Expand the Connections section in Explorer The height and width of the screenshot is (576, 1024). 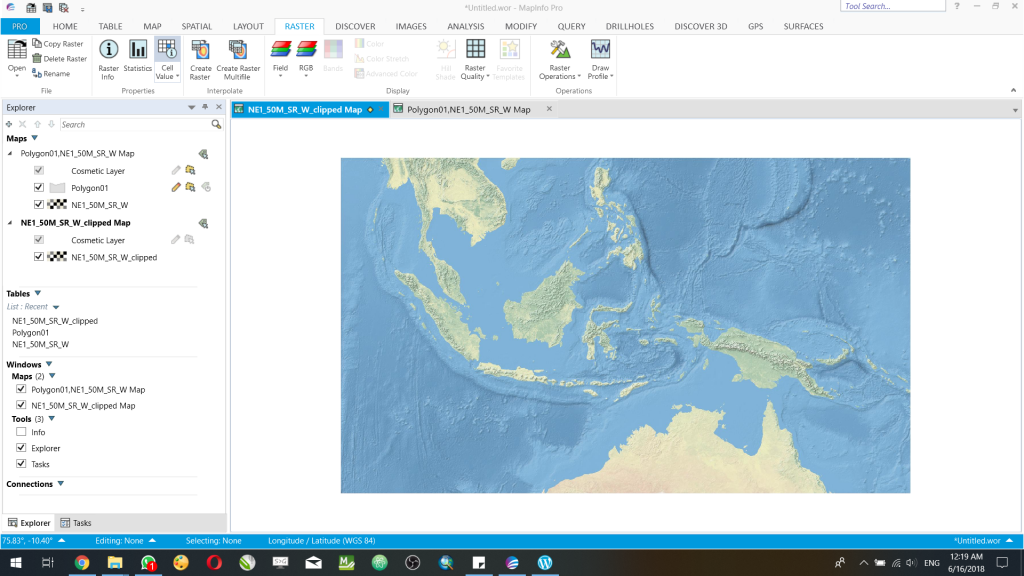62,483
